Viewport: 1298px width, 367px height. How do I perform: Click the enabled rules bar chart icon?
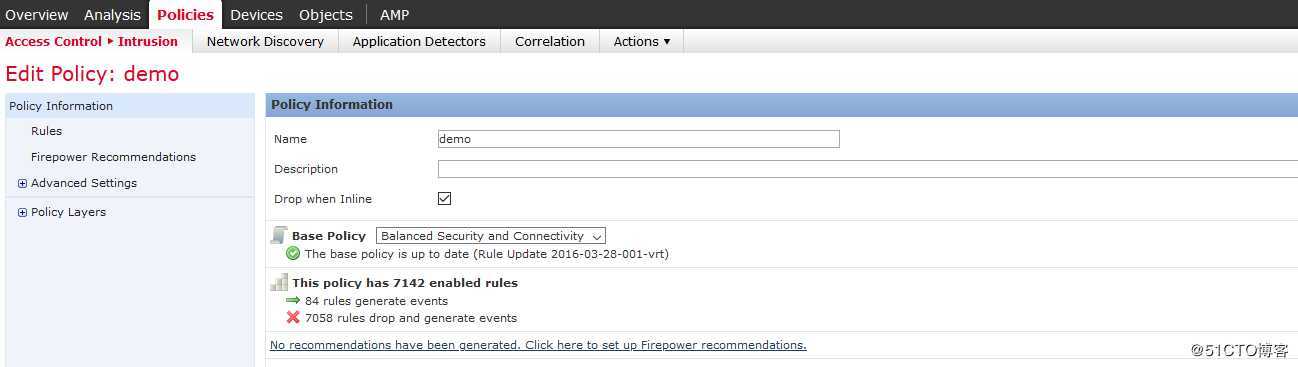click(x=279, y=283)
